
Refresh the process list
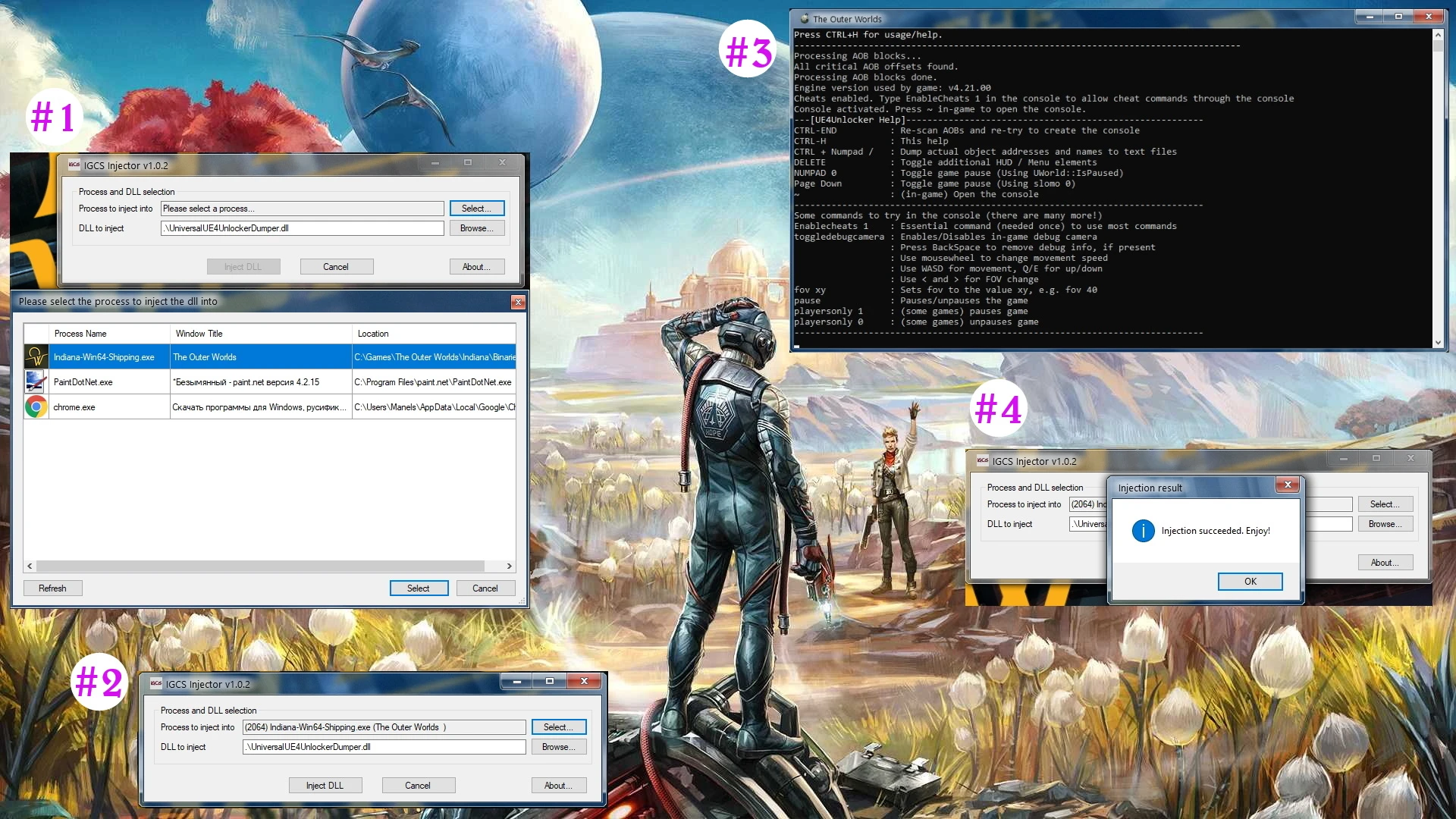[x=52, y=588]
